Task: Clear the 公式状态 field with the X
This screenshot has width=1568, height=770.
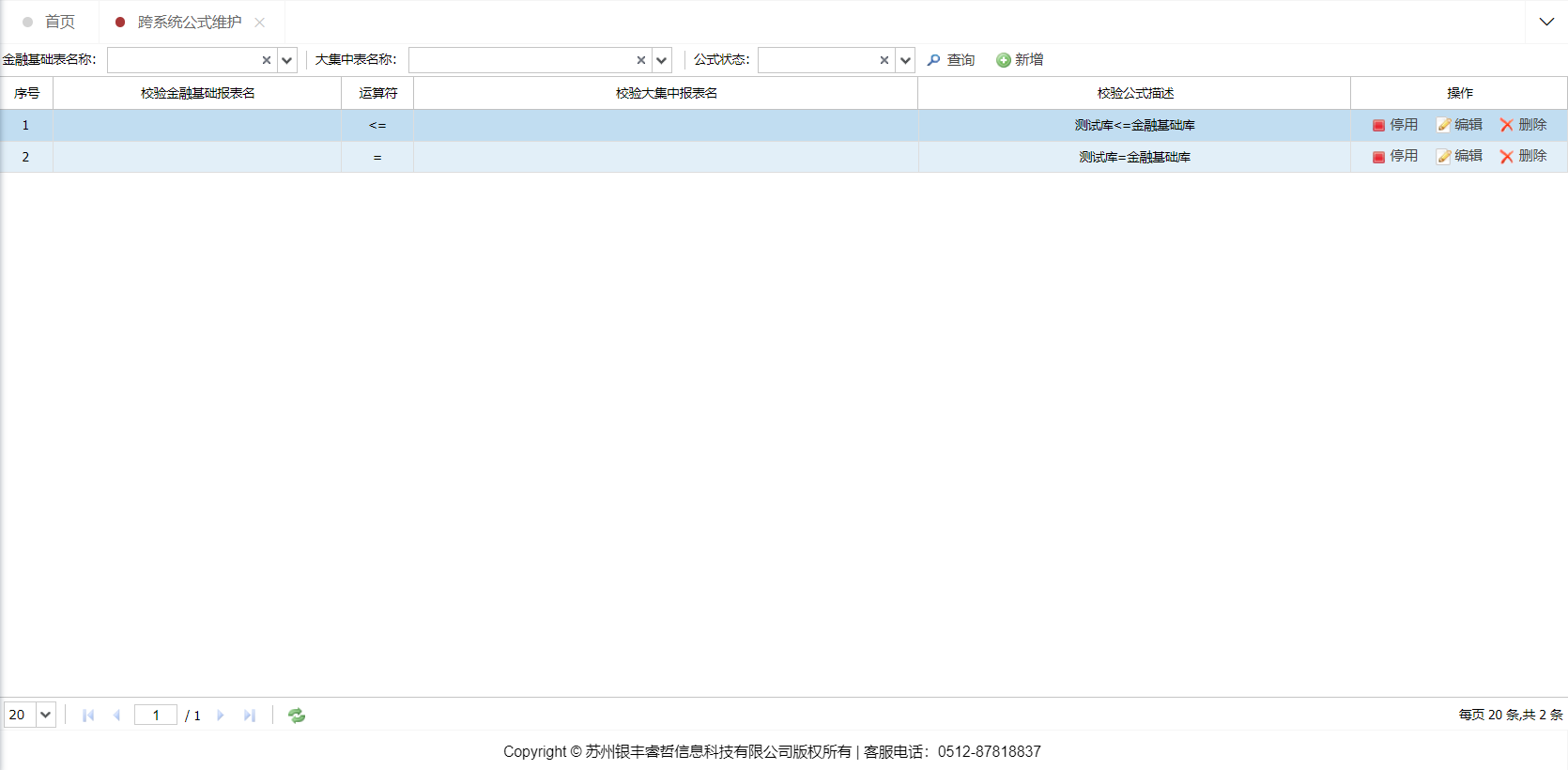Action: click(884, 60)
